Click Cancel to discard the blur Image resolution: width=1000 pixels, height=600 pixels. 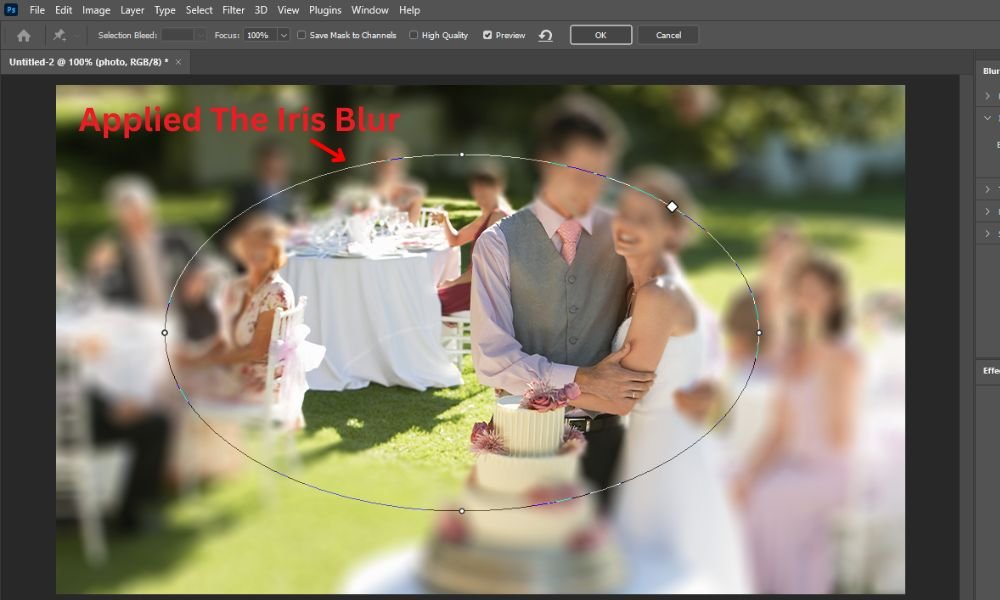pos(668,35)
